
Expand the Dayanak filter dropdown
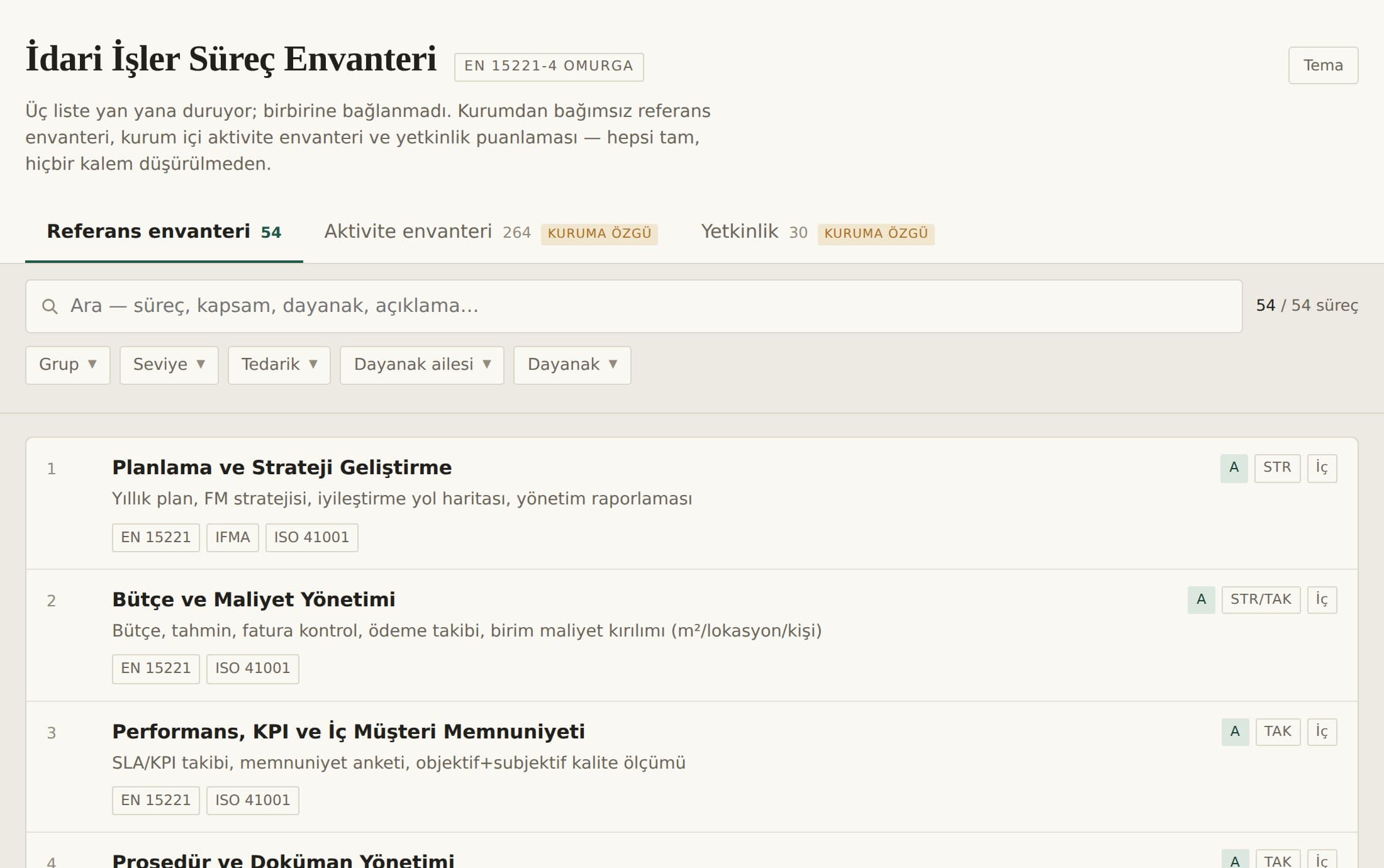click(572, 365)
